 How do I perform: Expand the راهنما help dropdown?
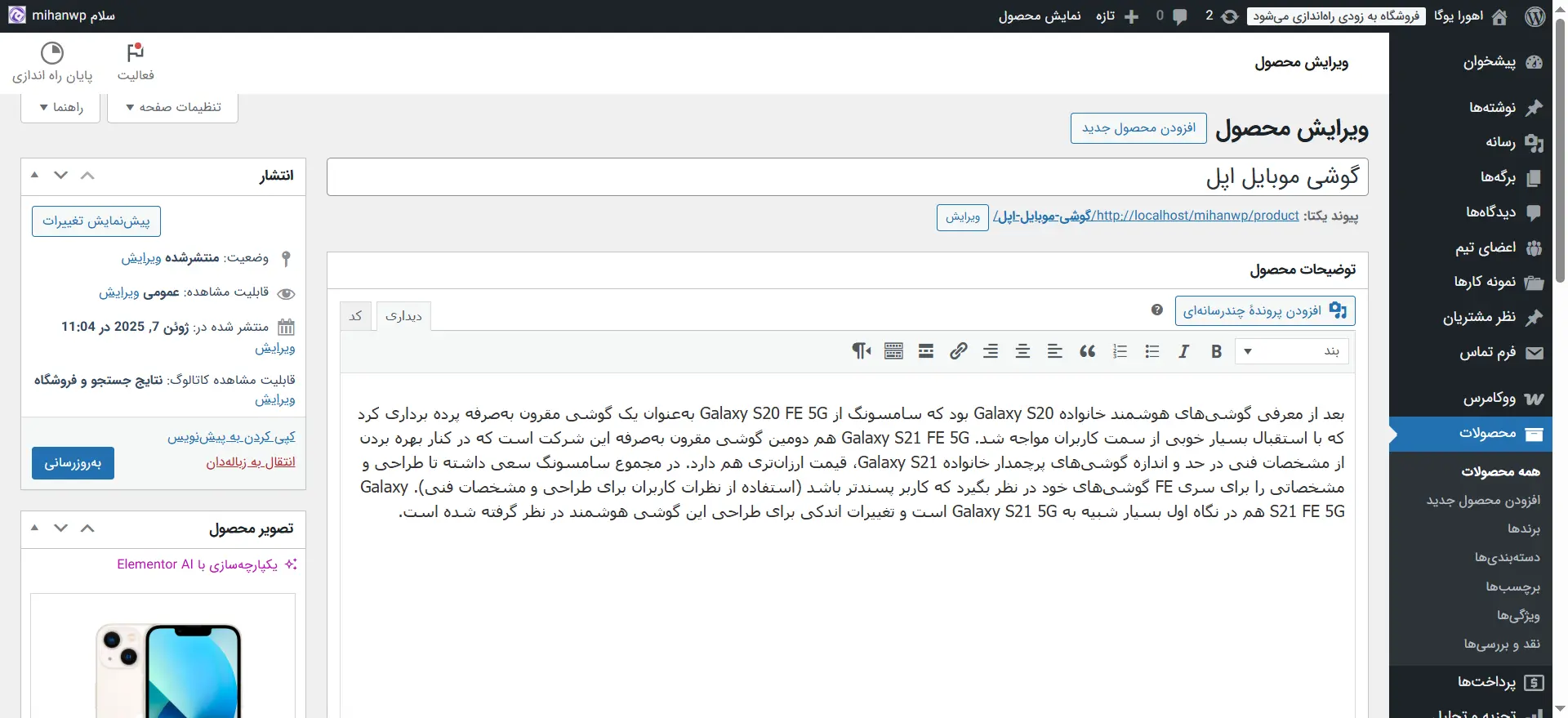60,107
